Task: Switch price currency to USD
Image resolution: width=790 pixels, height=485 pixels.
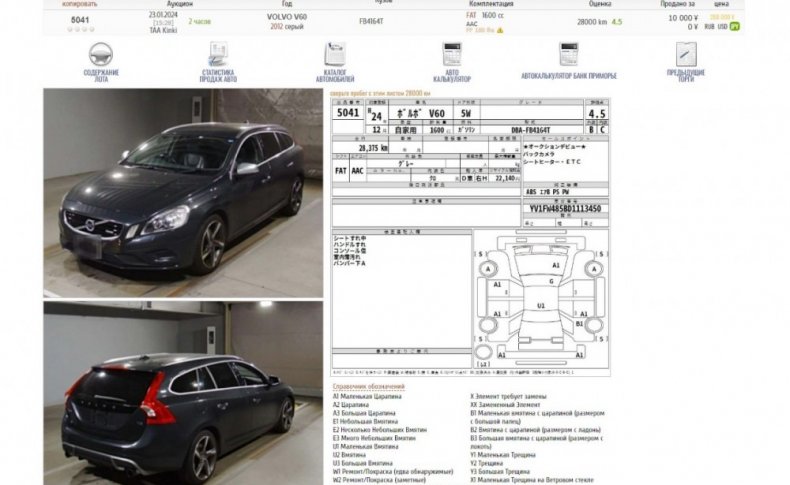Action: click(x=722, y=27)
